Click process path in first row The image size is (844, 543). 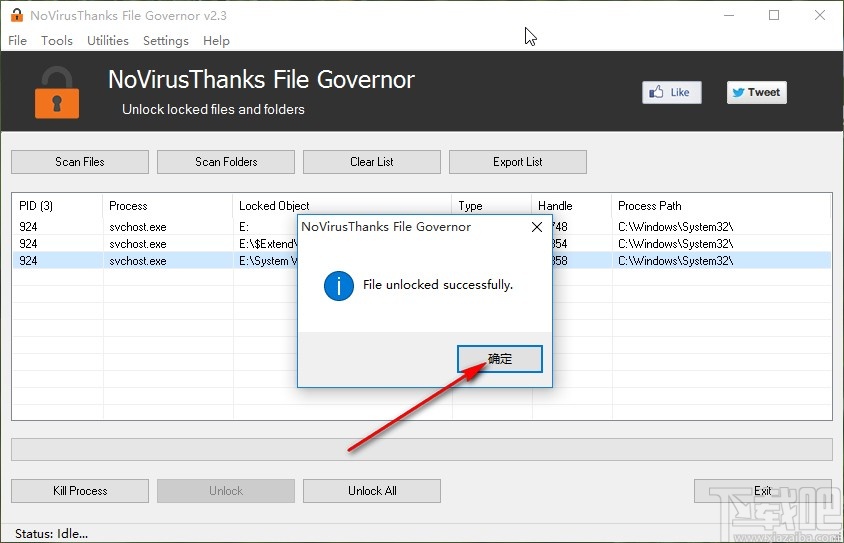[x=676, y=227]
